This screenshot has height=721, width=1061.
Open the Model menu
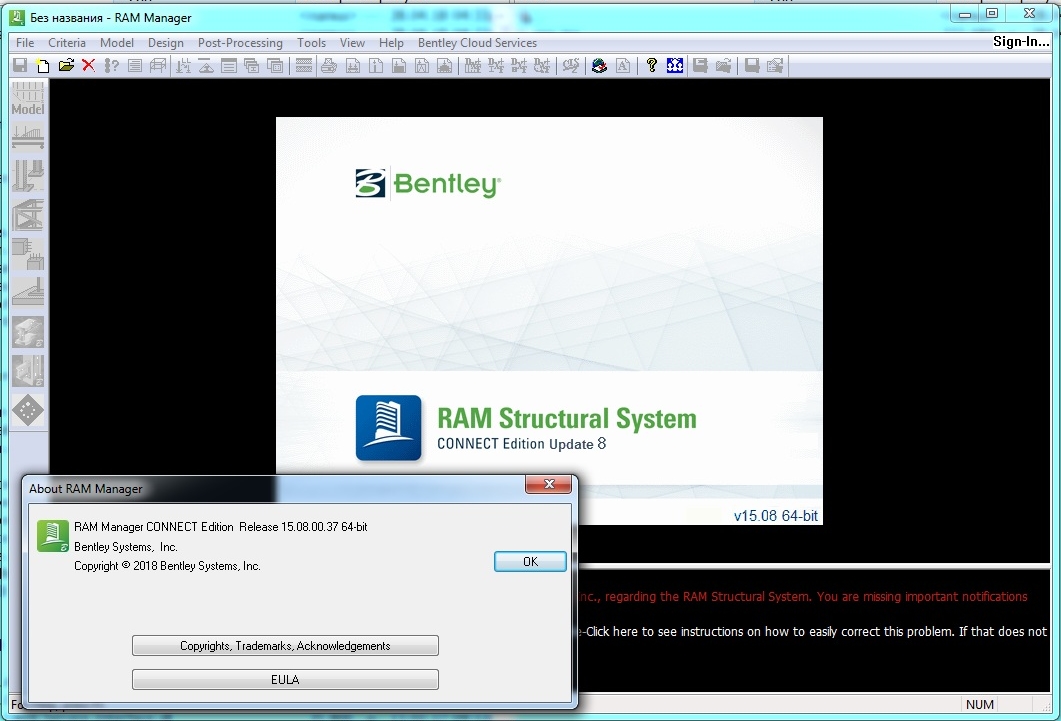coord(117,43)
